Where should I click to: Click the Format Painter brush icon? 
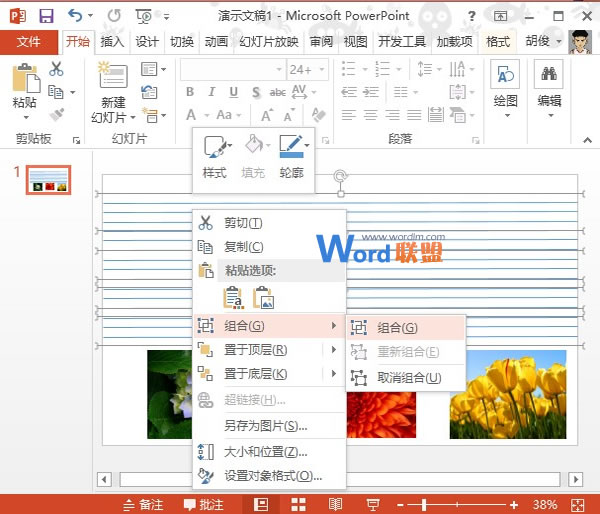pos(57,114)
